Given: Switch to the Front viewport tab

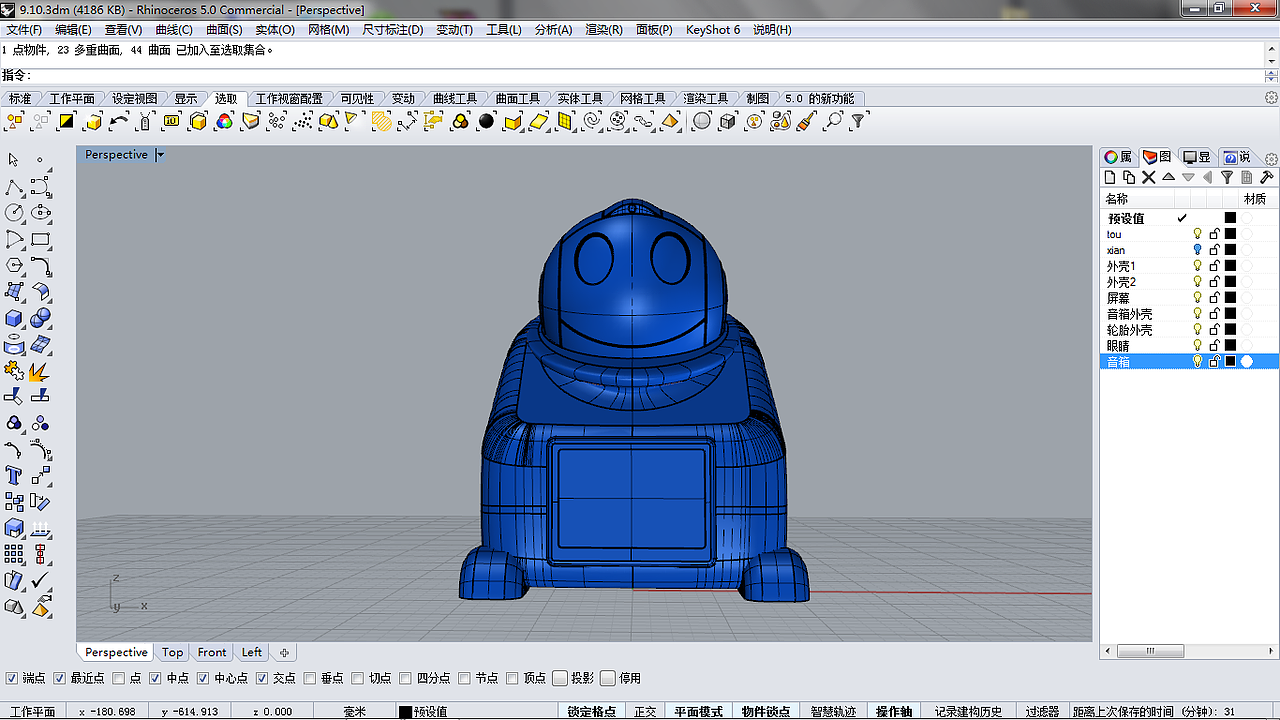Looking at the screenshot, I should [212, 652].
